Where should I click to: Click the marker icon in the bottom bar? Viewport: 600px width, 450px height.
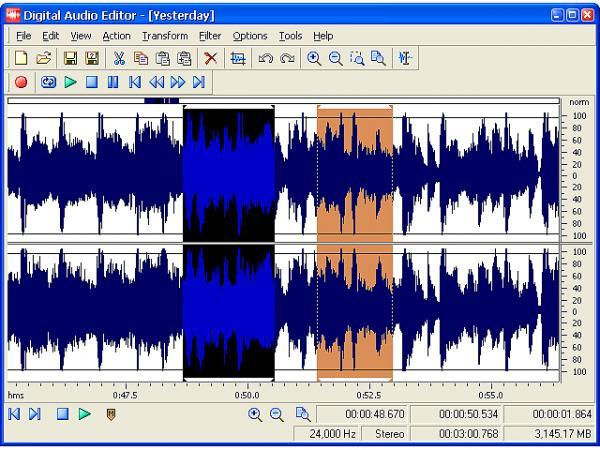coord(111,414)
